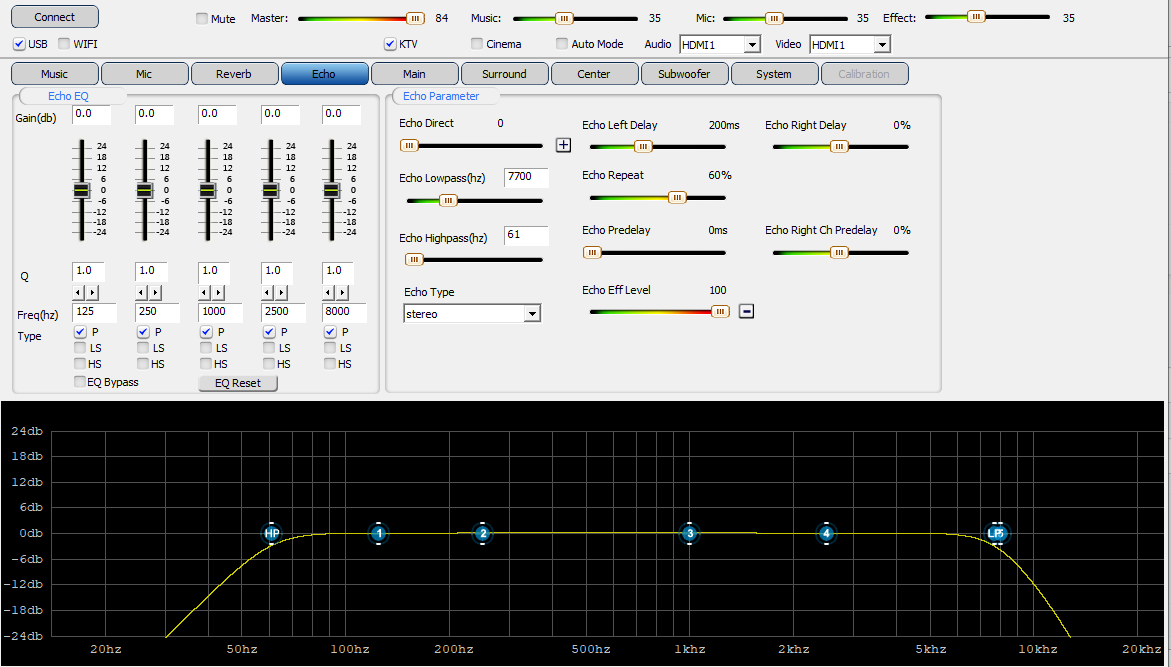Switch to the Reverb tab
The image size is (1171, 667).
pyautogui.click(x=234, y=74)
